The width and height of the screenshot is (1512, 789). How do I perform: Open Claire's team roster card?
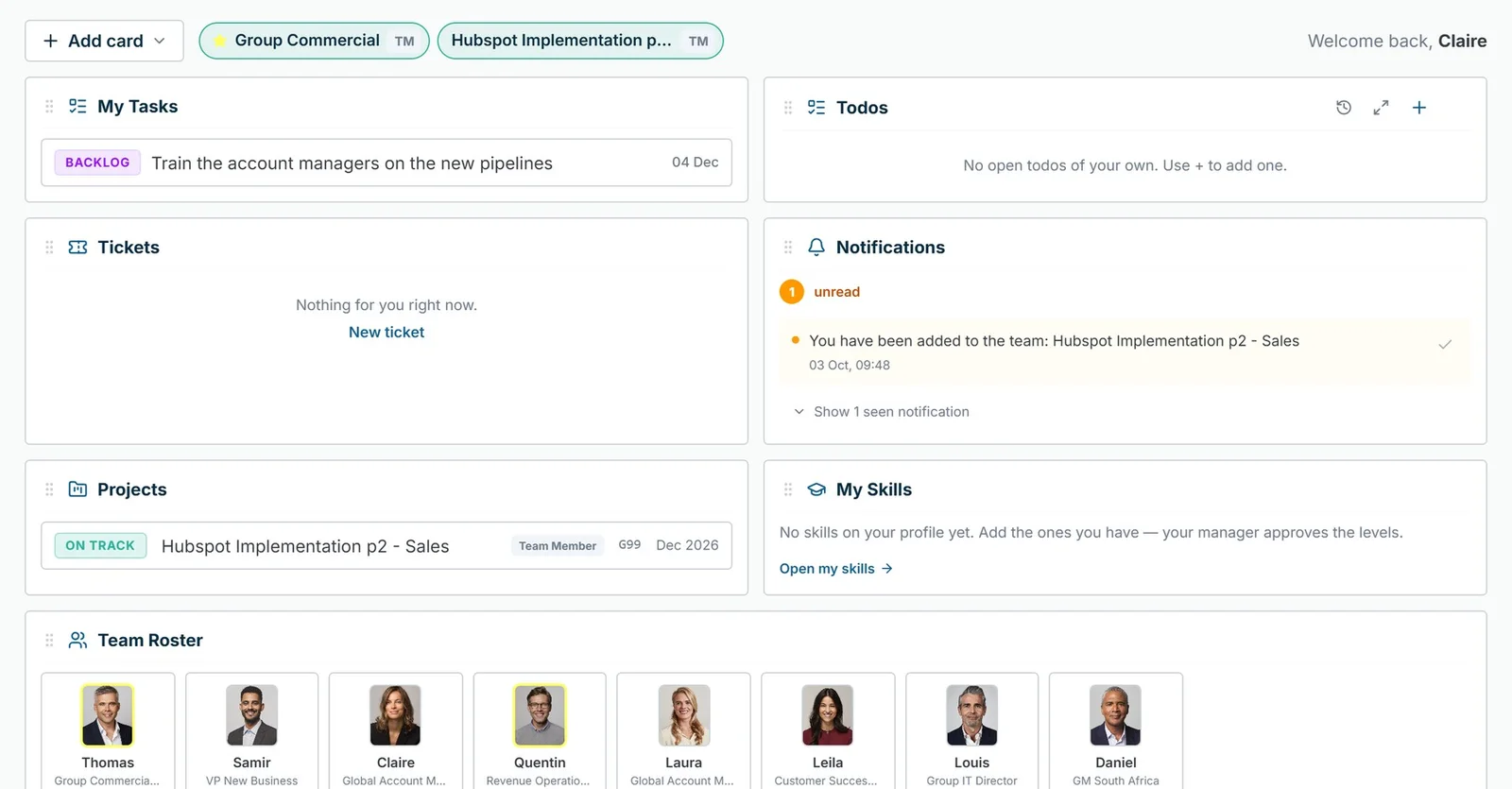396,731
